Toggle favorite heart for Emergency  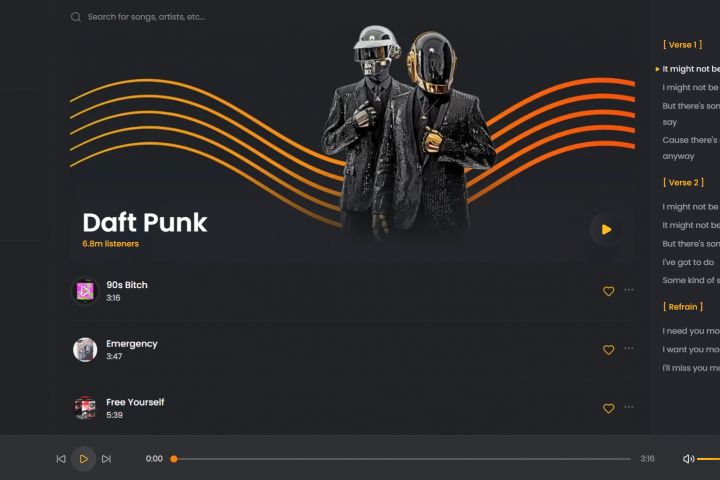pos(608,350)
